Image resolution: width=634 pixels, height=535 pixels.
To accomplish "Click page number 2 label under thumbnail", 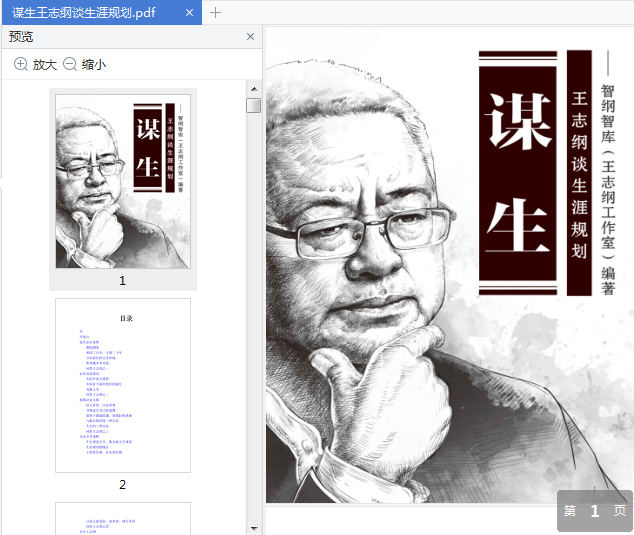I will point(123,484).
